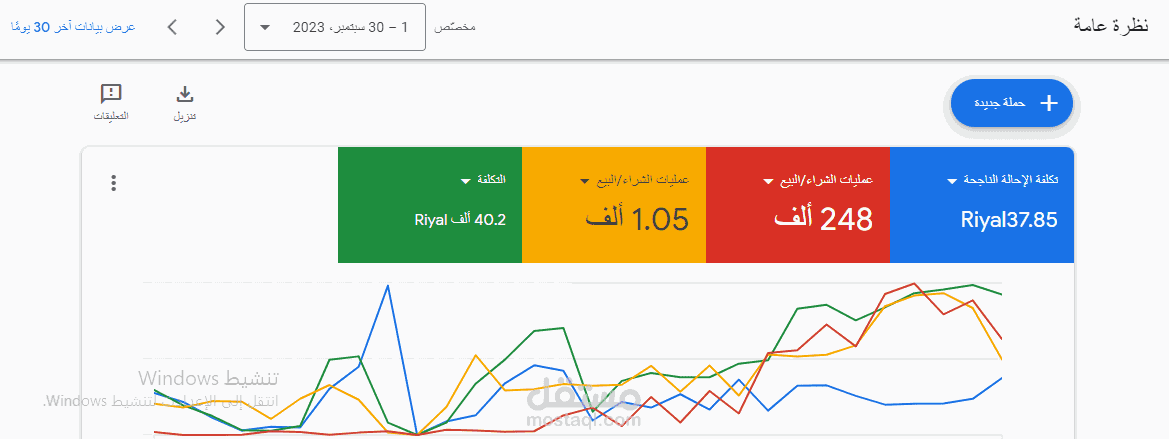Click the حملة جديدة new campaign button
Screen dimensions: 1169x439
(x=1012, y=104)
